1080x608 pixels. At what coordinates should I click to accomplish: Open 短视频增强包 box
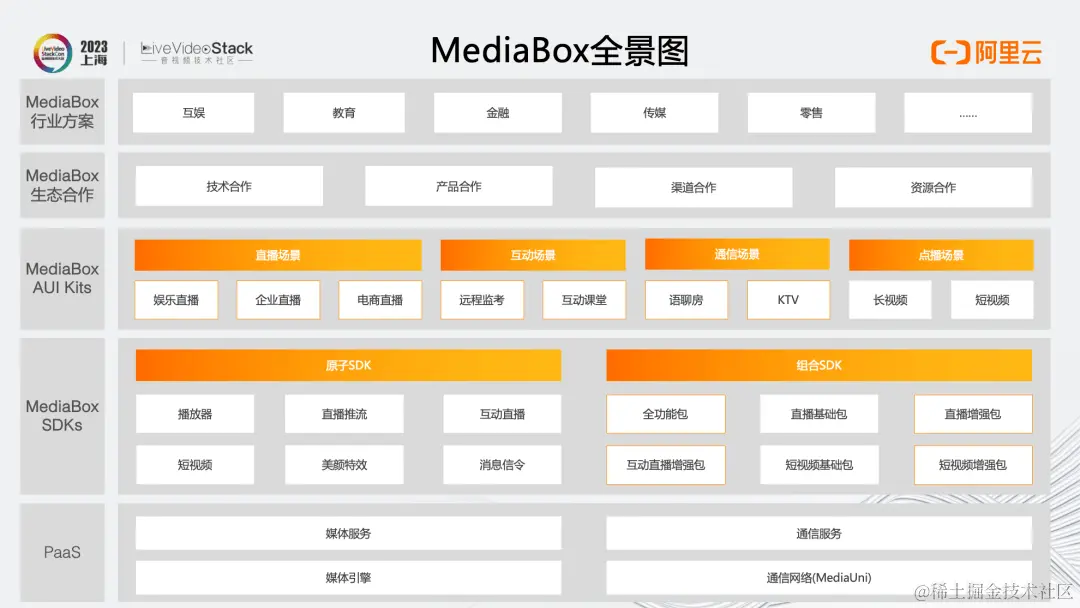(973, 465)
